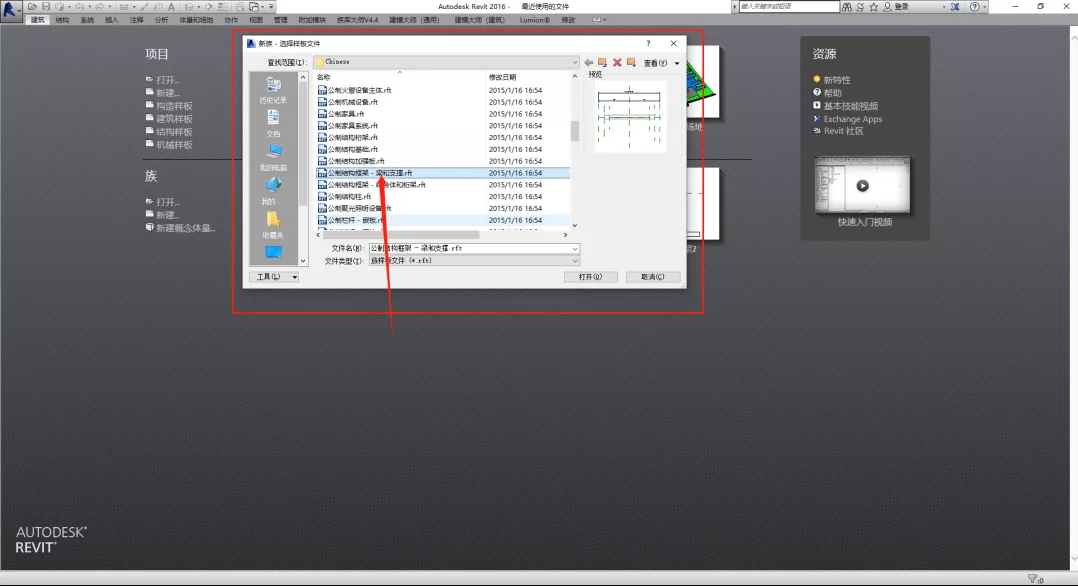This screenshot has width=1078, height=586.
Task: Click the create new folder icon in dialog
Action: [631, 63]
